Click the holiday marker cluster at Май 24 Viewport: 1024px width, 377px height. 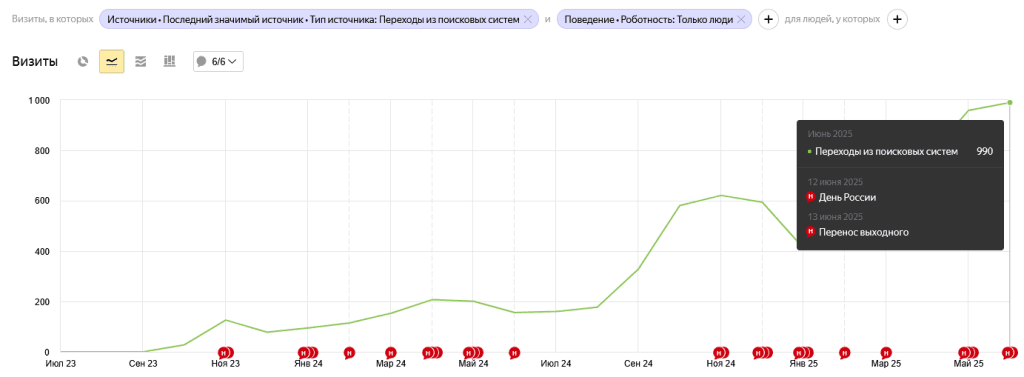(473, 353)
